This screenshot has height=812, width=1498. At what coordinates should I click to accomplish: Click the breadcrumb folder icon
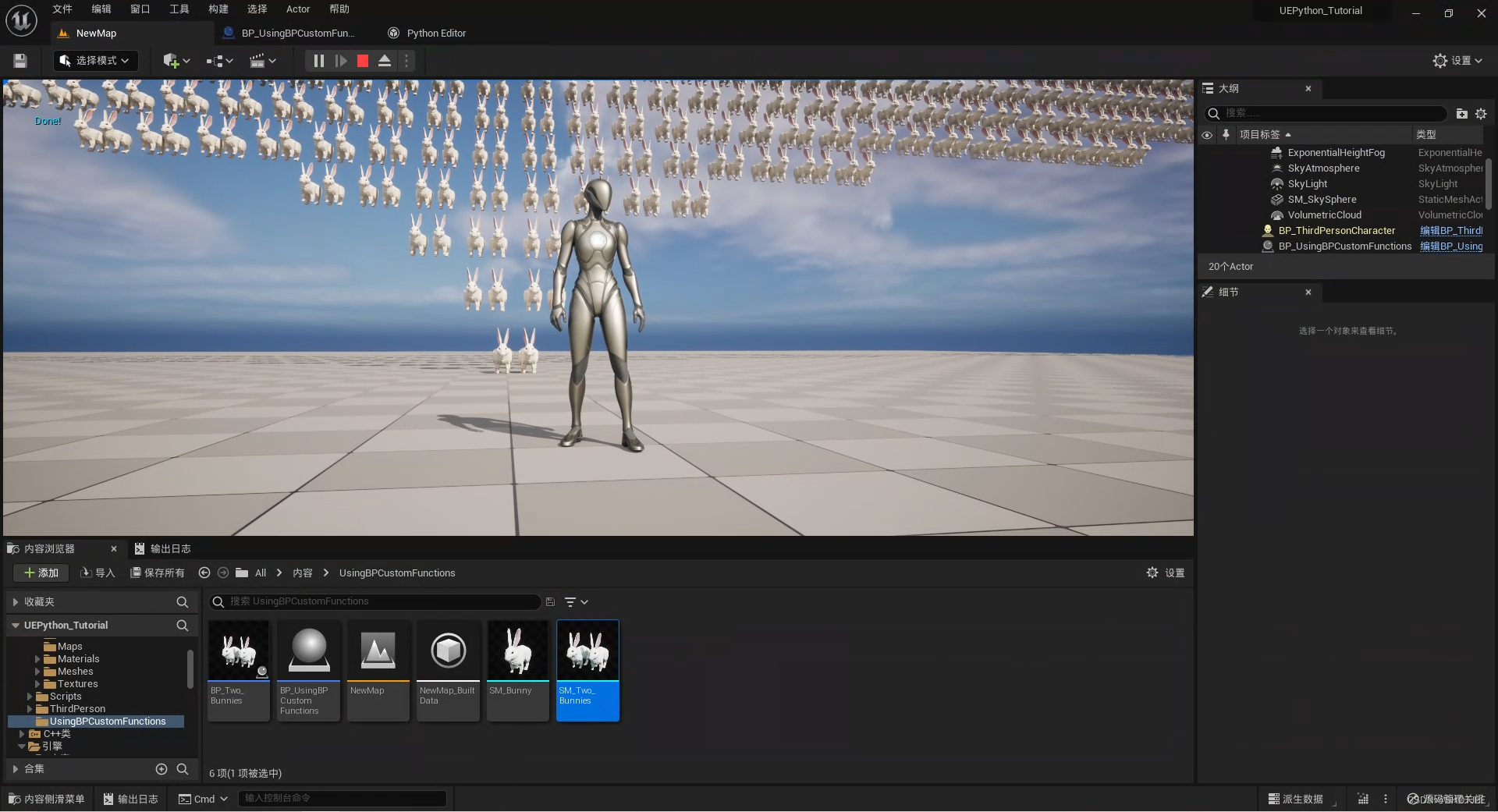(242, 573)
